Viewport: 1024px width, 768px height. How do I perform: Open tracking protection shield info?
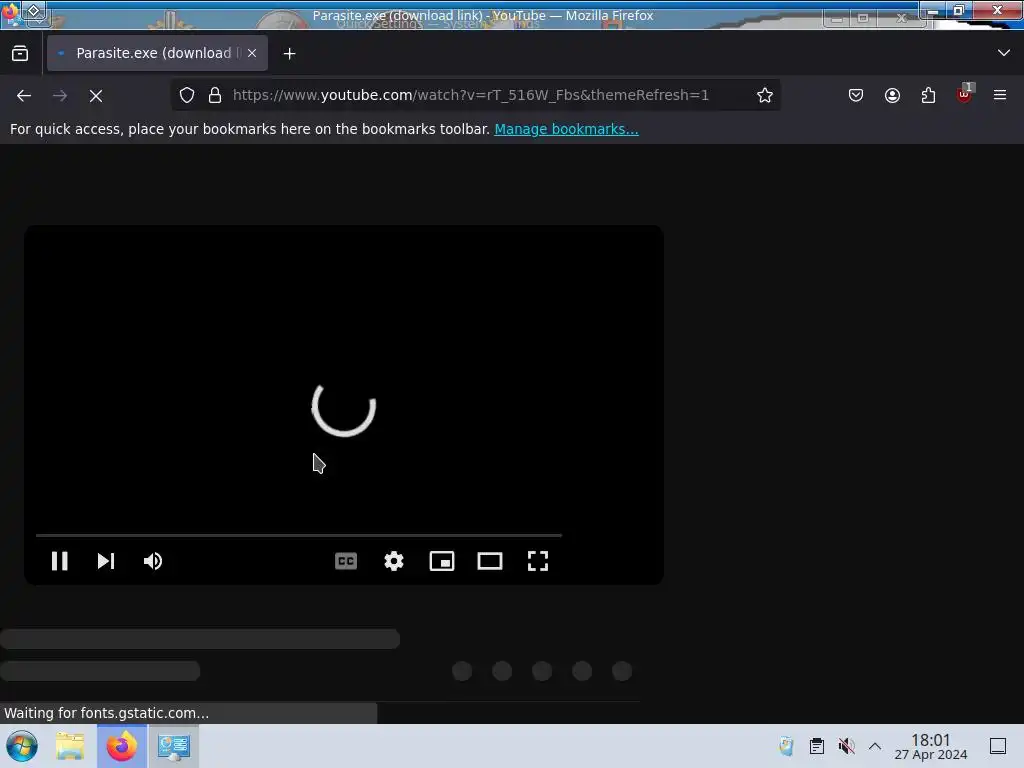[x=187, y=95]
